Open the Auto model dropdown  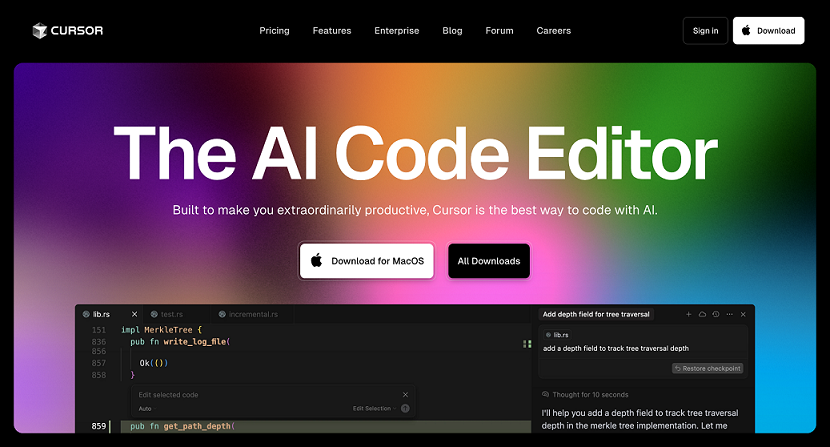[x=147, y=408]
